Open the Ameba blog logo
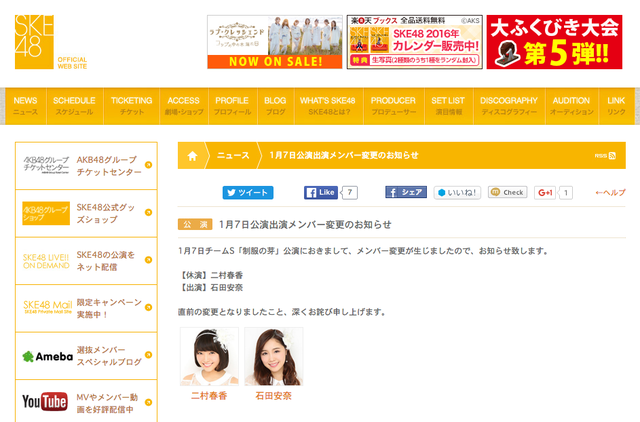Image resolution: width=640 pixels, height=422 pixels. 47,356
